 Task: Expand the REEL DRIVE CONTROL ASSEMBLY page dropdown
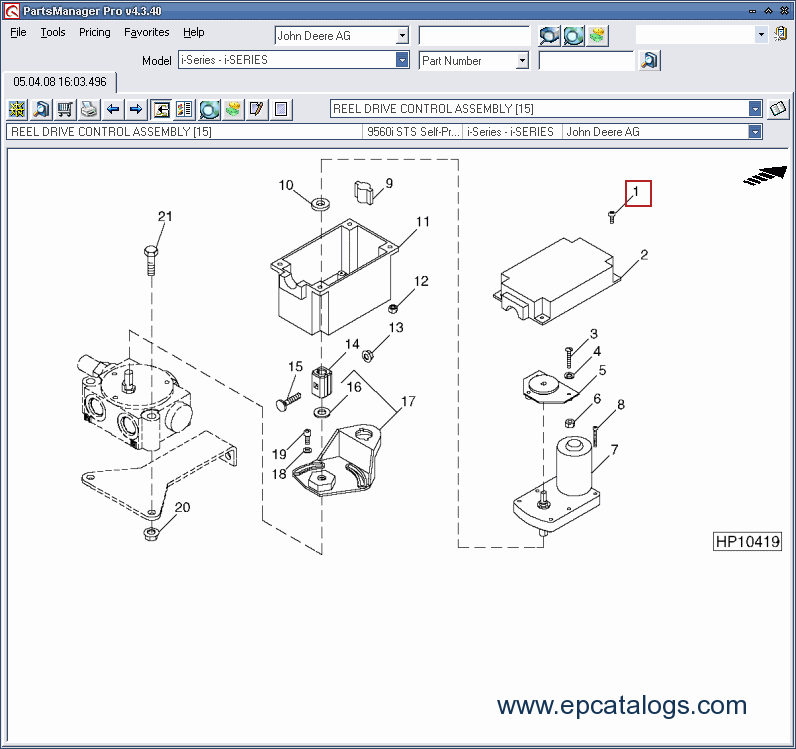755,109
